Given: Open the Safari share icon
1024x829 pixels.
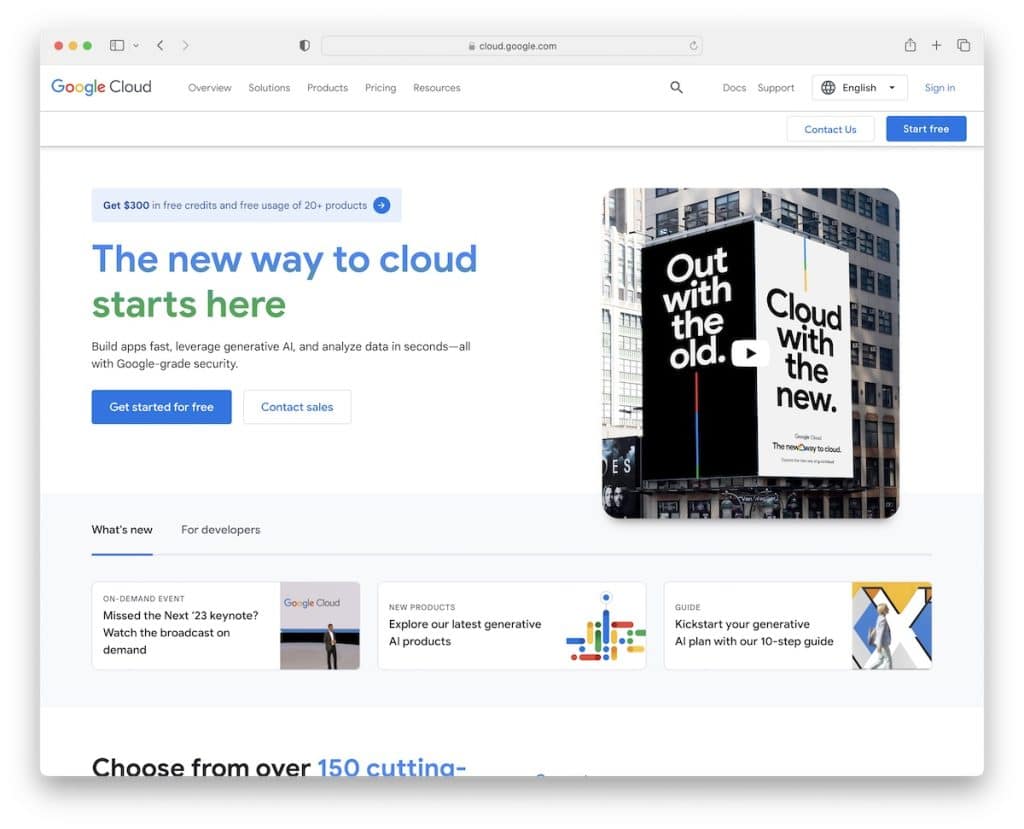Looking at the screenshot, I should click(x=910, y=45).
